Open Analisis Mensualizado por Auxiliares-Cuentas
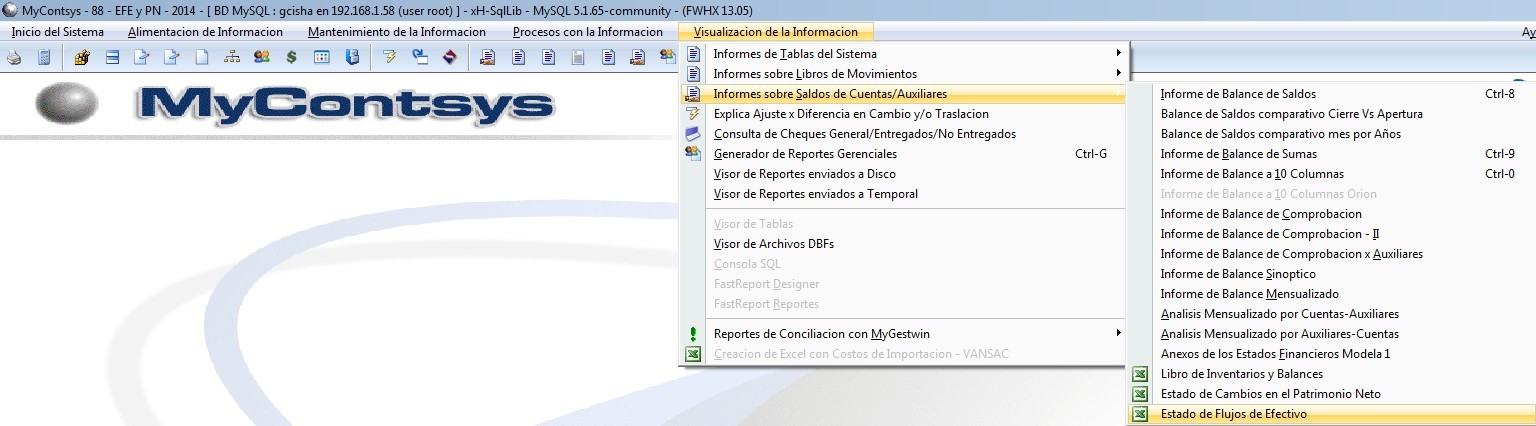This screenshot has width=1536, height=426. point(1332,334)
